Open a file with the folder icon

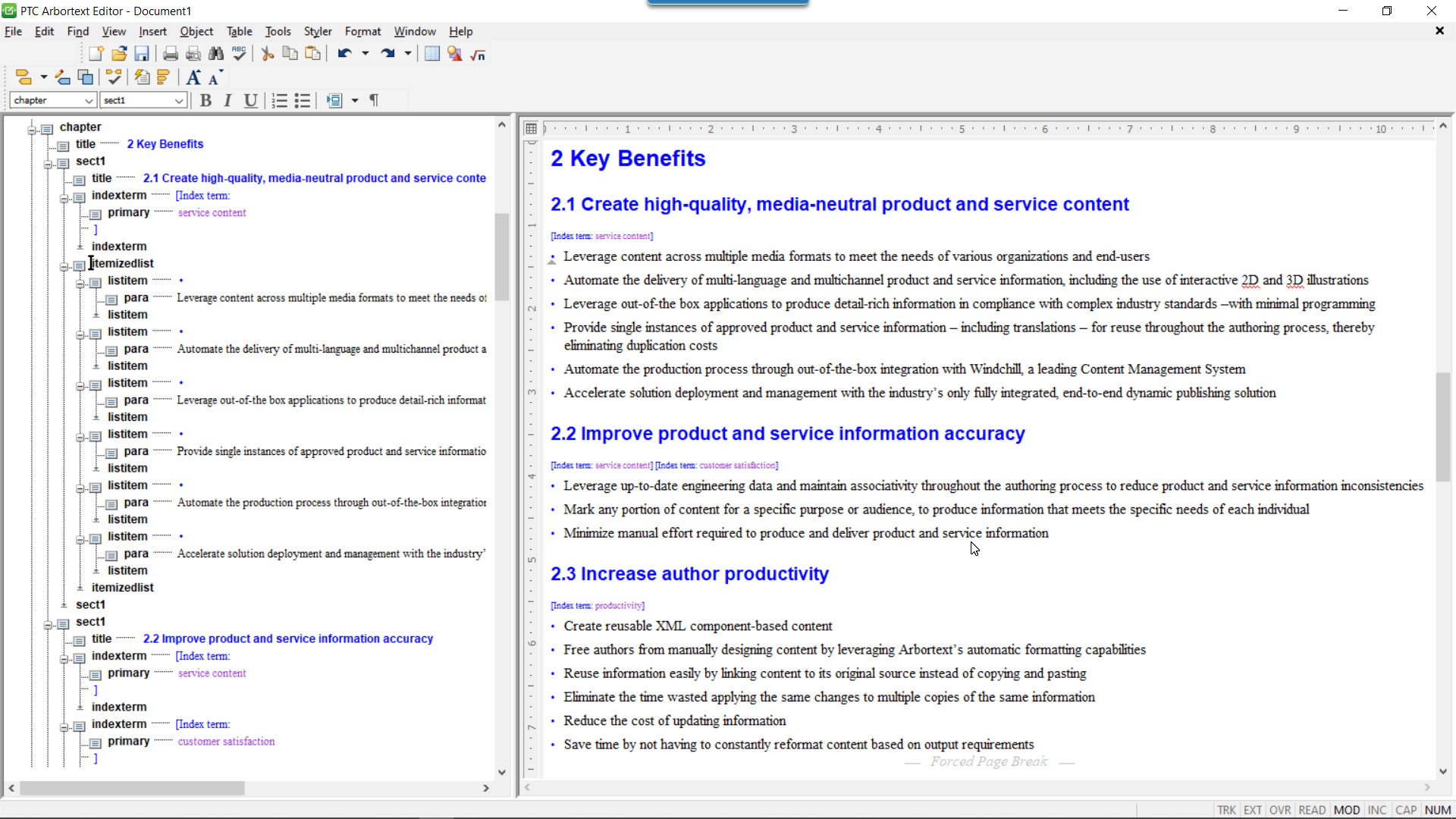[x=119, y=54]
